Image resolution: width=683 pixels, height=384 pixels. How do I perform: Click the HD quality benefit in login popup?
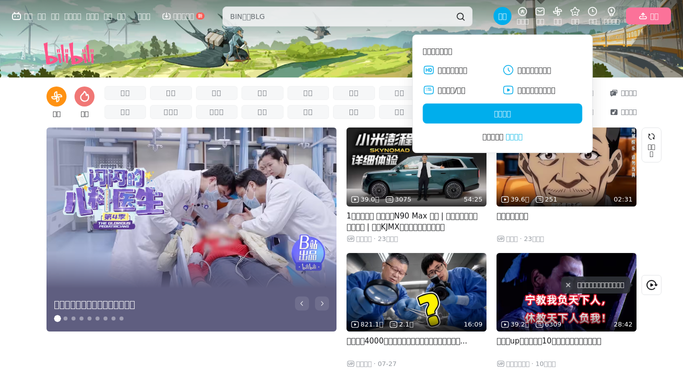click(445, 70)
